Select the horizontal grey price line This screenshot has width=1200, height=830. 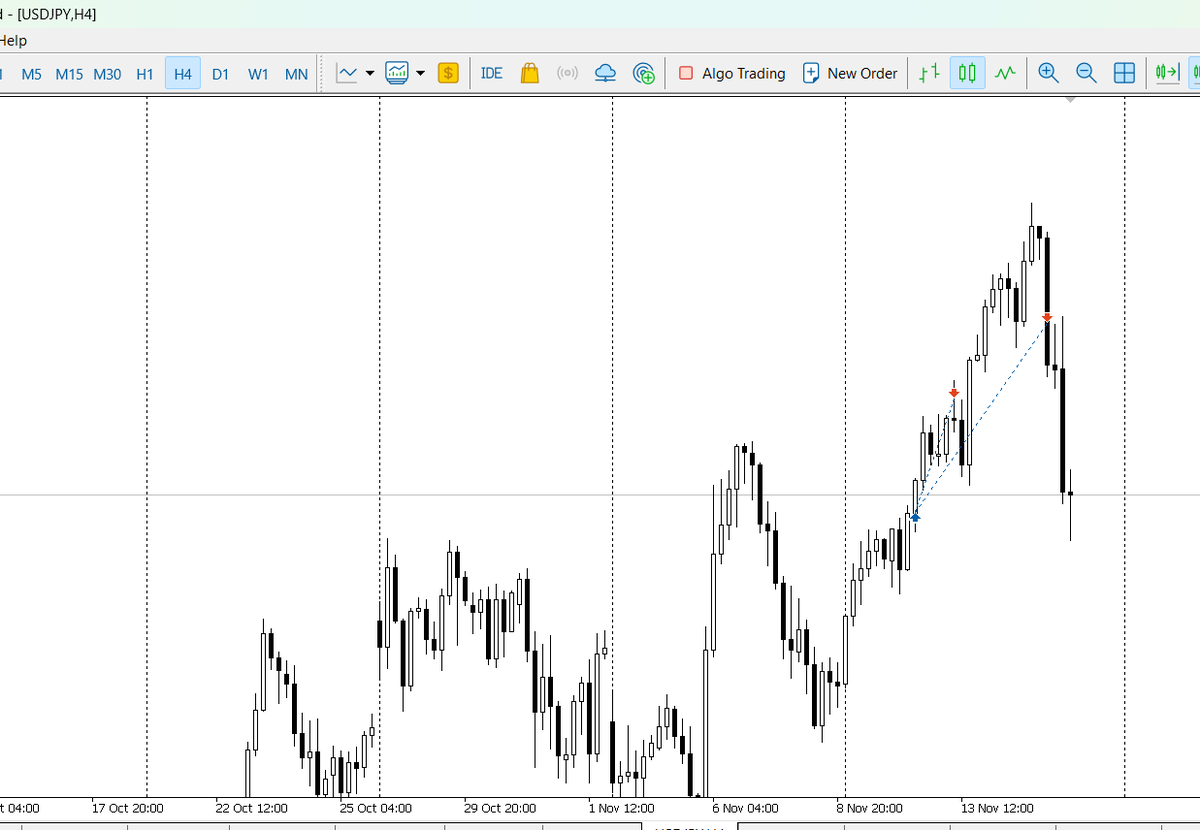coord(600,495)
